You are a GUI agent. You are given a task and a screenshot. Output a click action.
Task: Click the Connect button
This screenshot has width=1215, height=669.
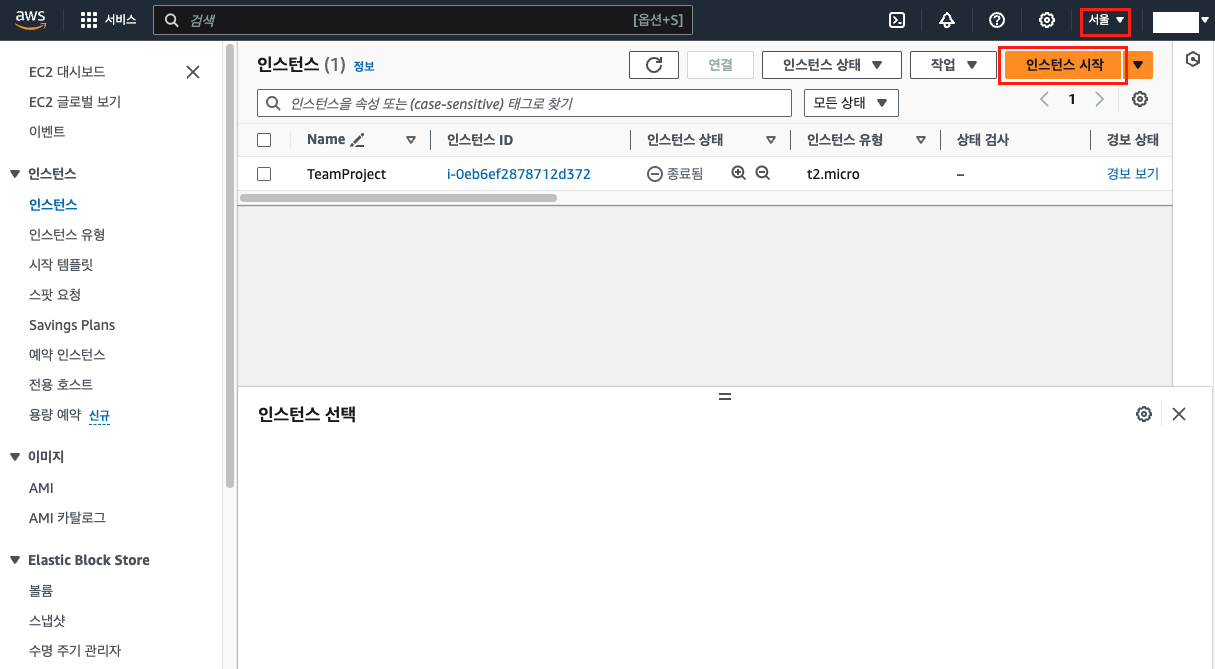point(720,65)
